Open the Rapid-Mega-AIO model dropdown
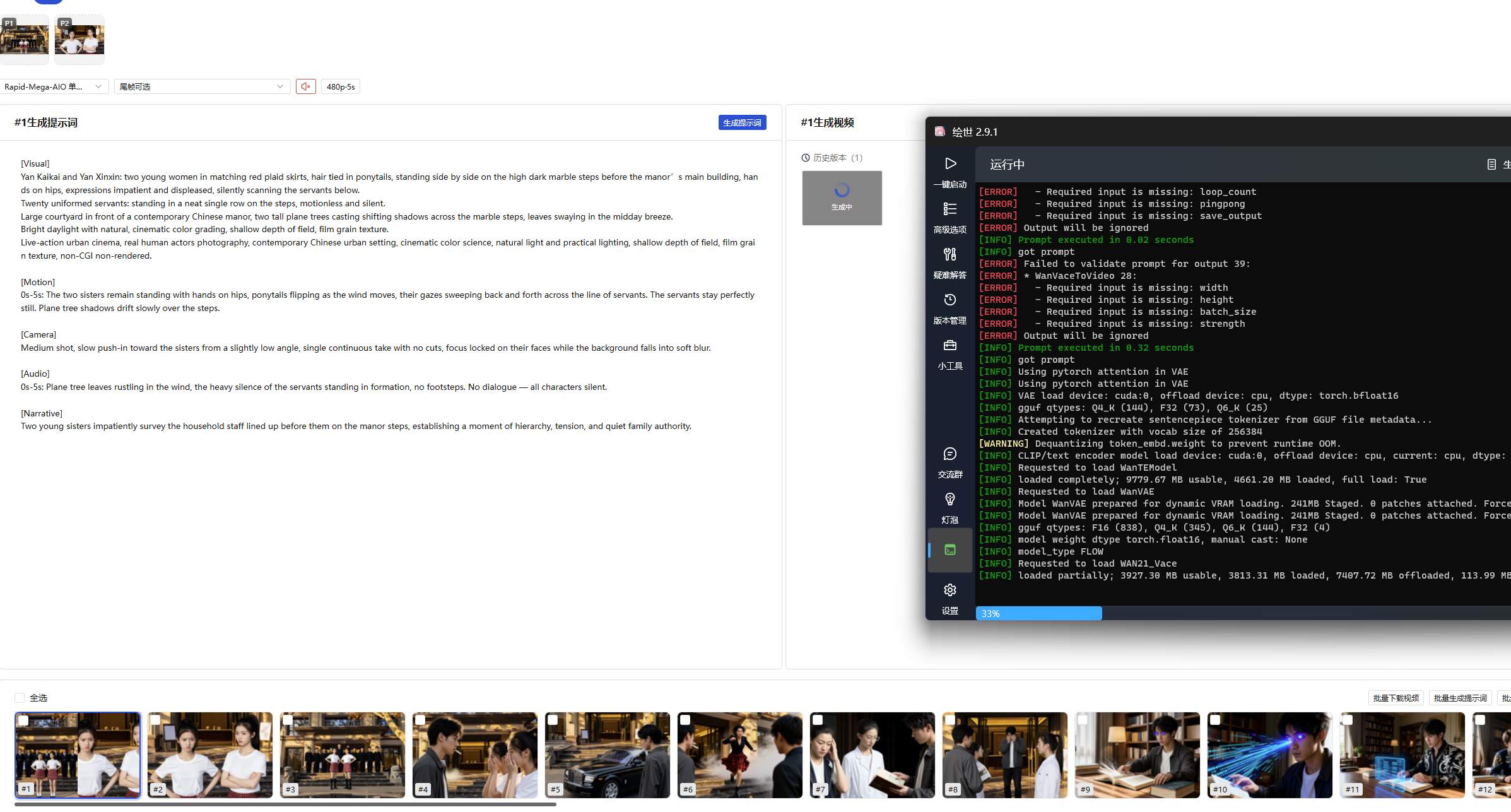 click(54, 86)
